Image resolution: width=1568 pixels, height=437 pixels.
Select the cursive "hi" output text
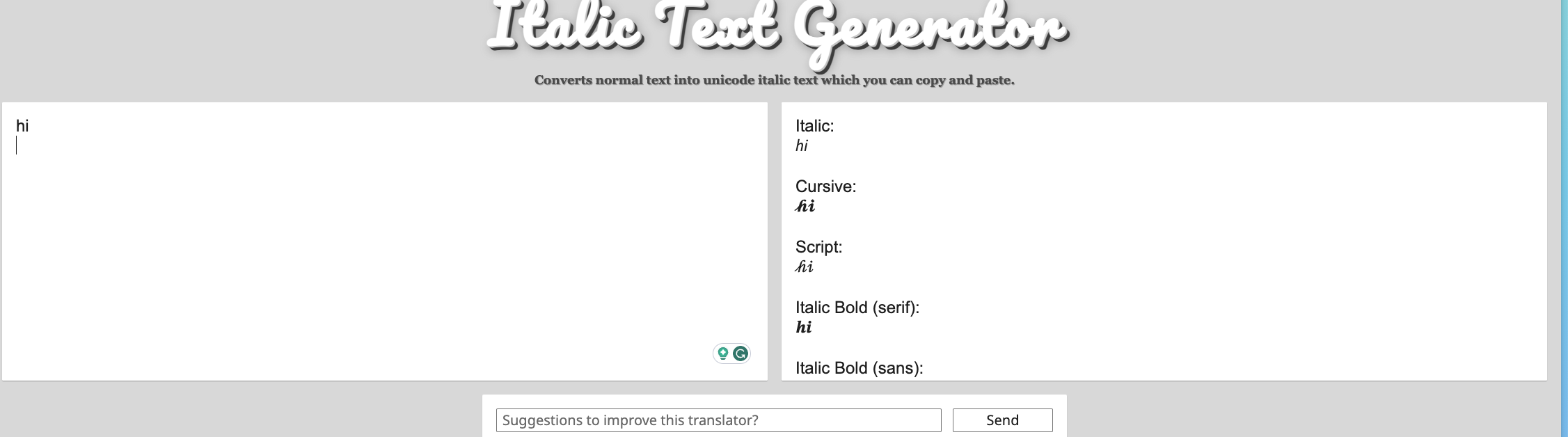point(805,206)
